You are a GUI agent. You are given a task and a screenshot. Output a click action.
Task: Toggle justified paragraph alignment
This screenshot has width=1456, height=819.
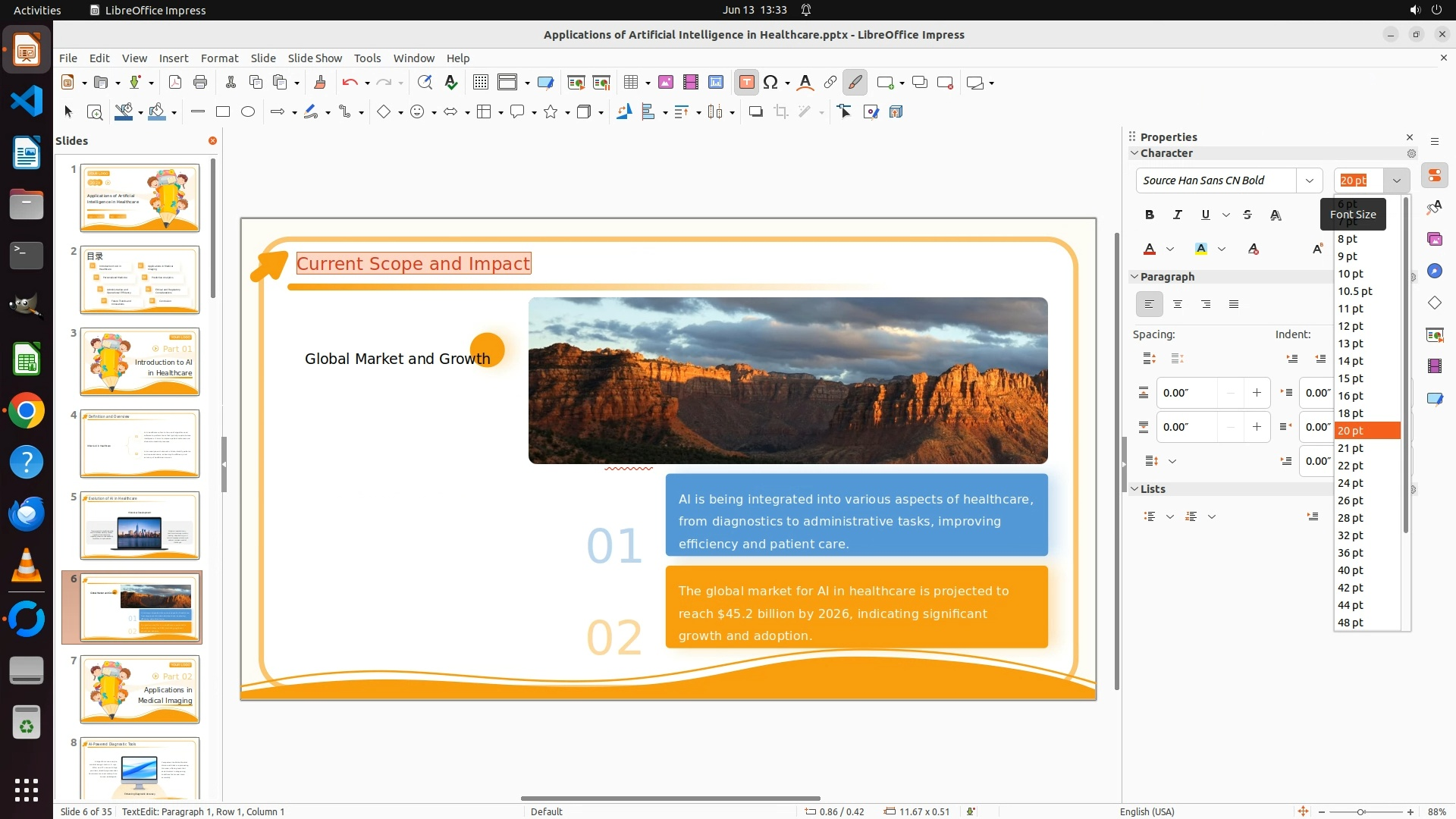click(x=1234, y=304)
